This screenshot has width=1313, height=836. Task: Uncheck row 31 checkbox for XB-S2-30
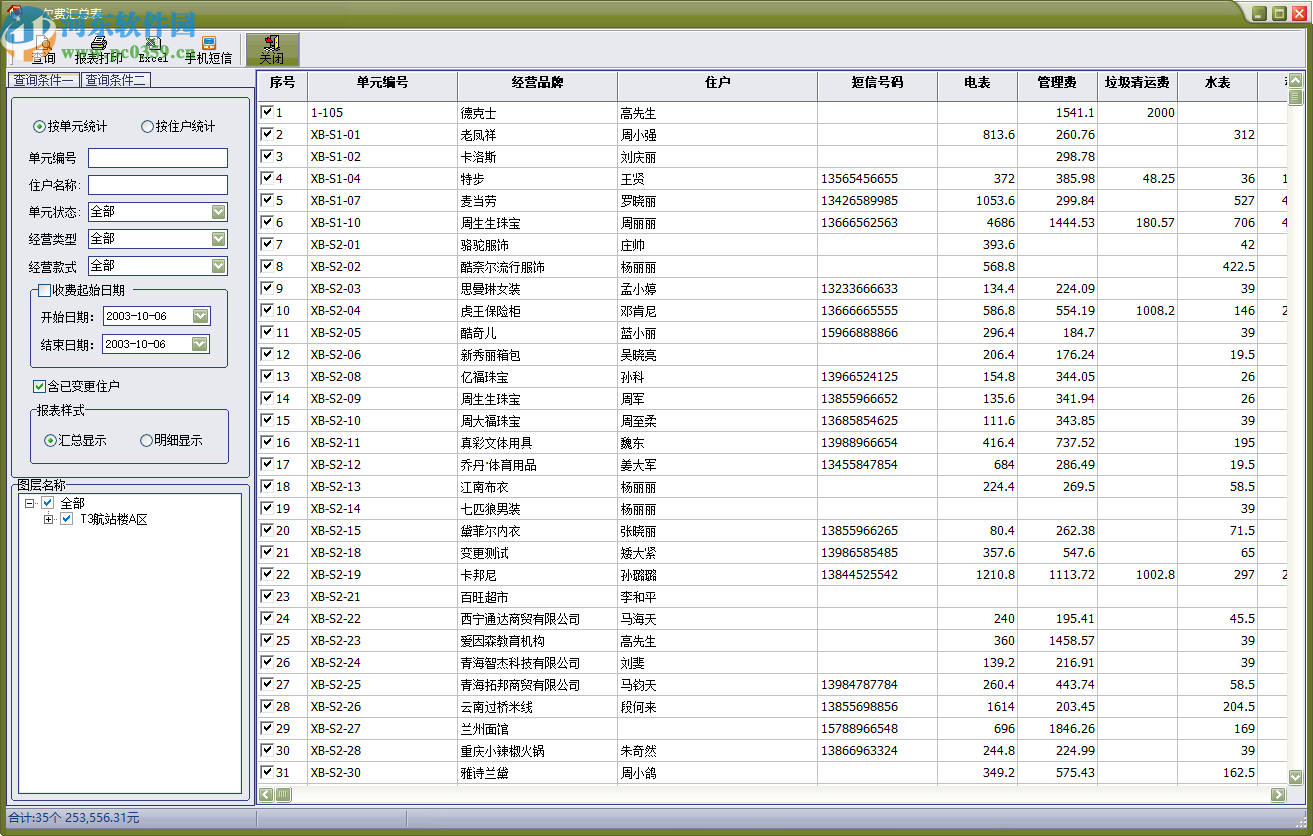tap(267, 772)
